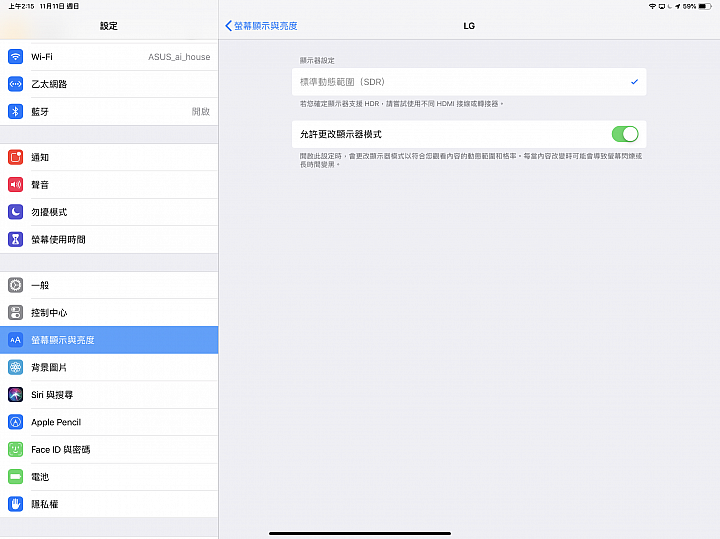The image size is (720, 539).
Task: Tap the home indicator bar
Action: 360,533
